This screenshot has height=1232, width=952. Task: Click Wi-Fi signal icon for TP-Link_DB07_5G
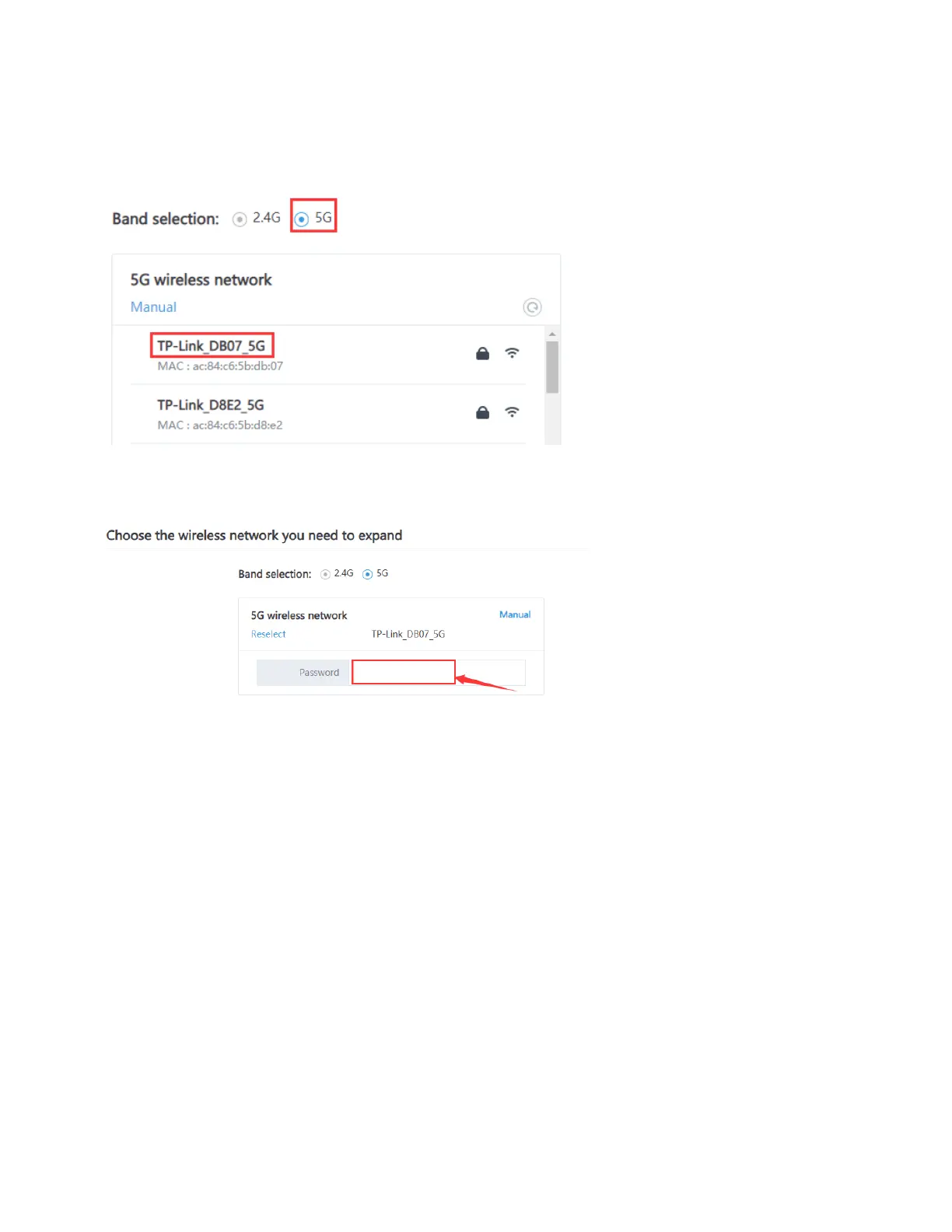[x=512, y=352]
